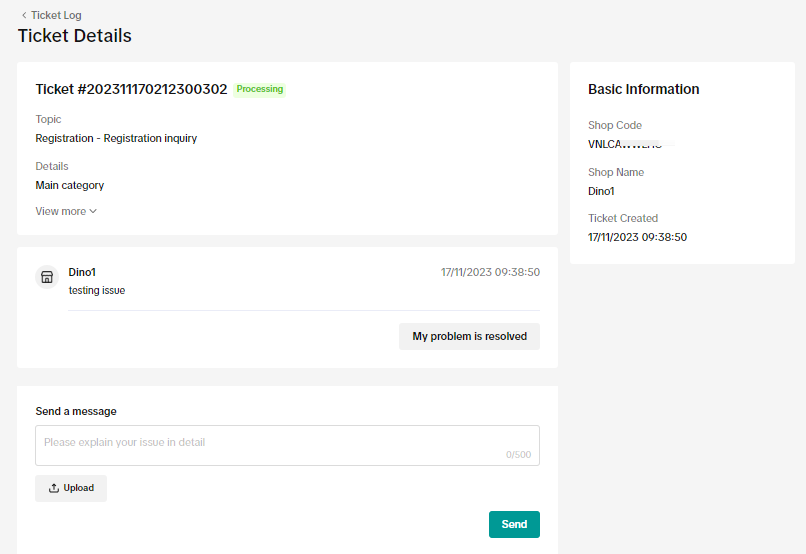
Task: Click the green Processing status badge
Action: [260, 89]
